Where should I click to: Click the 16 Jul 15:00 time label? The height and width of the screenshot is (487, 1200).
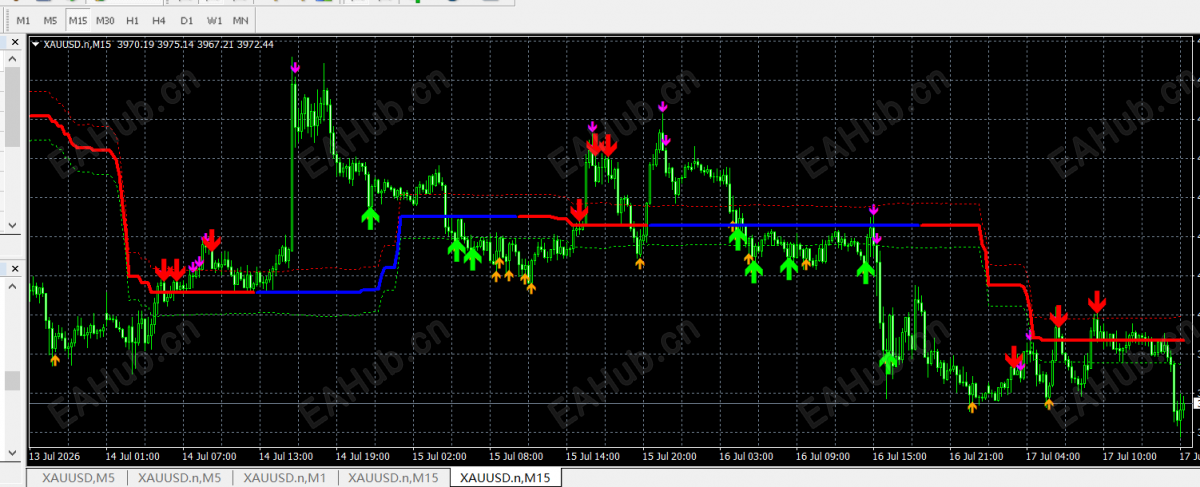click(x=900, y=456)
